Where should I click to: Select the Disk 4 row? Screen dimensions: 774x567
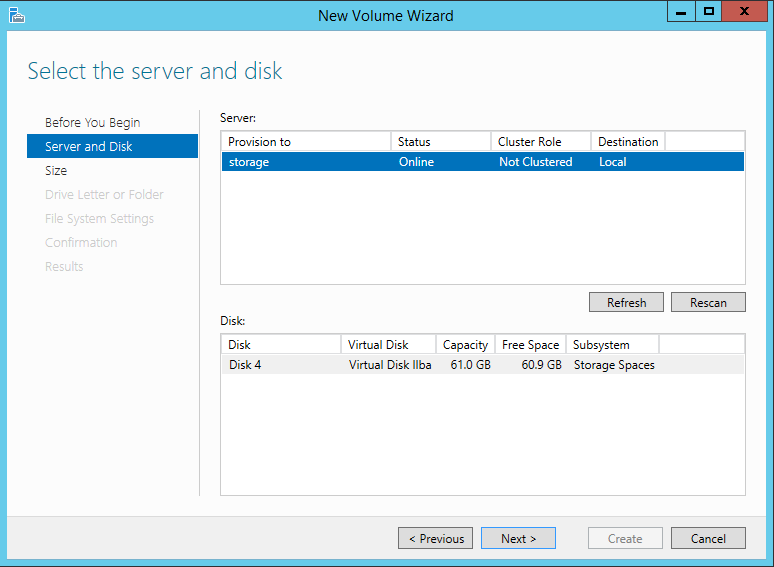(483, 365)
